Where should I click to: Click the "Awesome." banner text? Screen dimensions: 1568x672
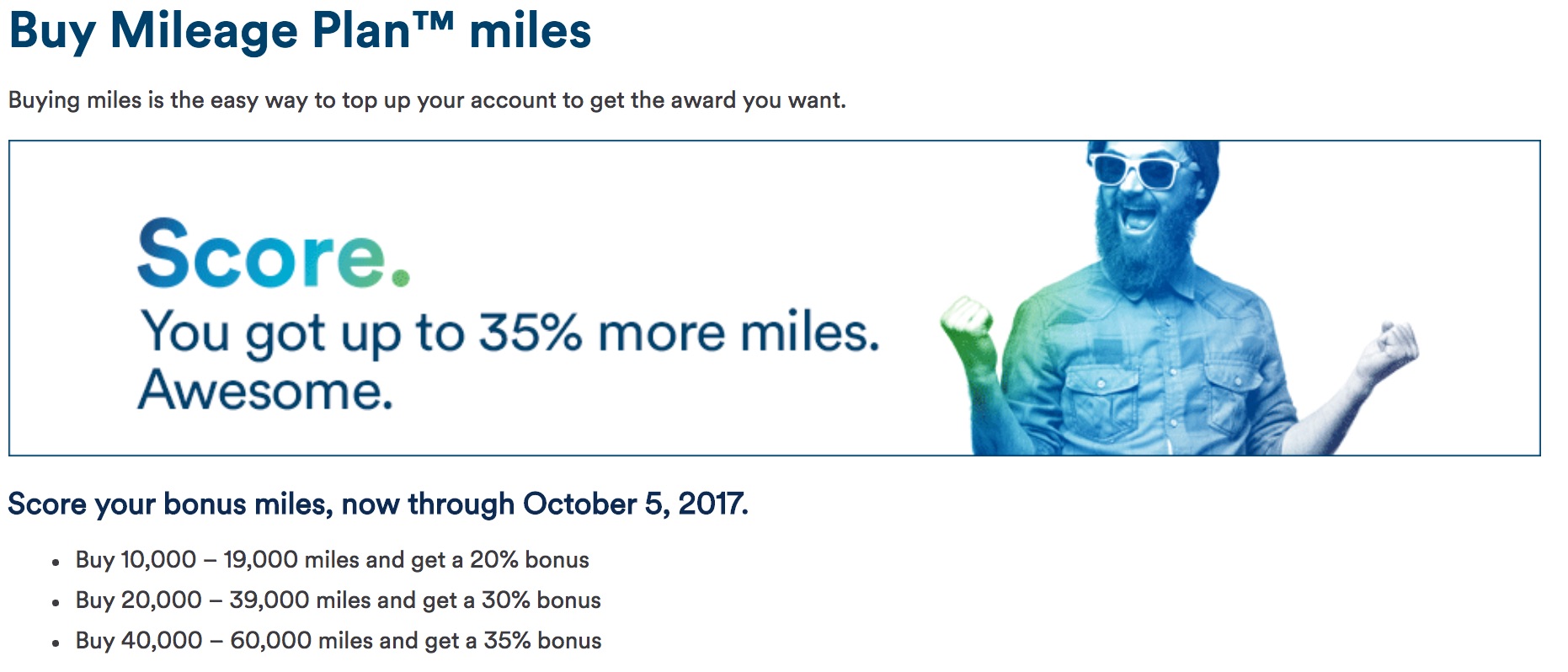pyautogui.click(x=265, y=391)
